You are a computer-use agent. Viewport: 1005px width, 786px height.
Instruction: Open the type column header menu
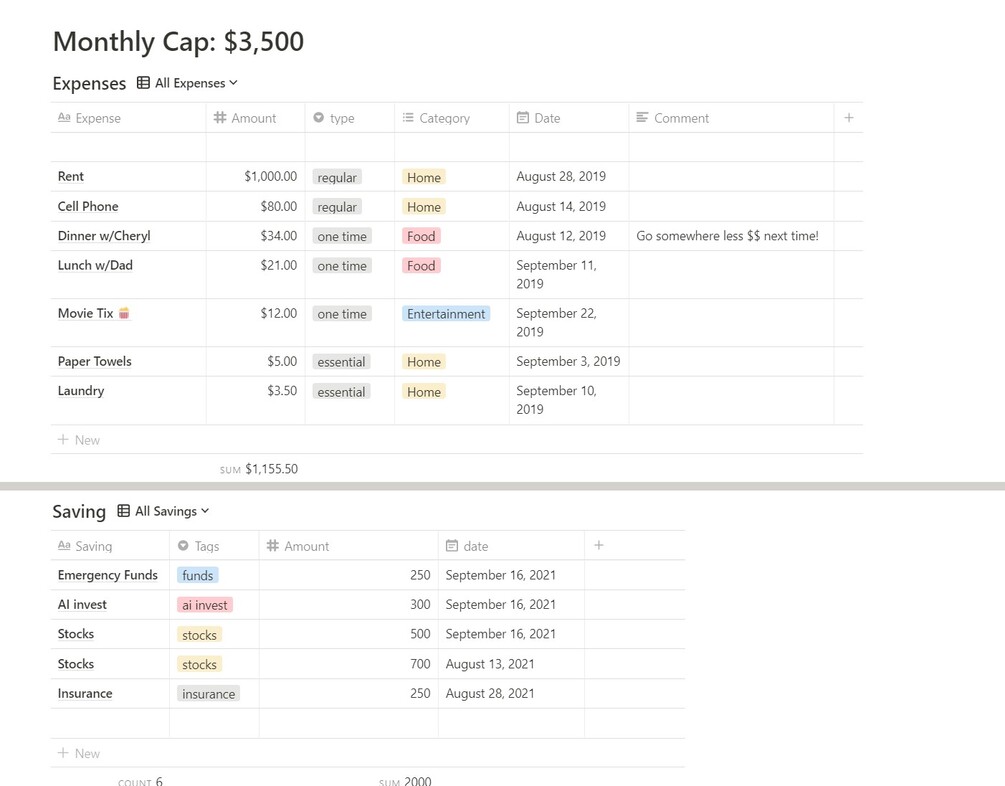(342, 118)
